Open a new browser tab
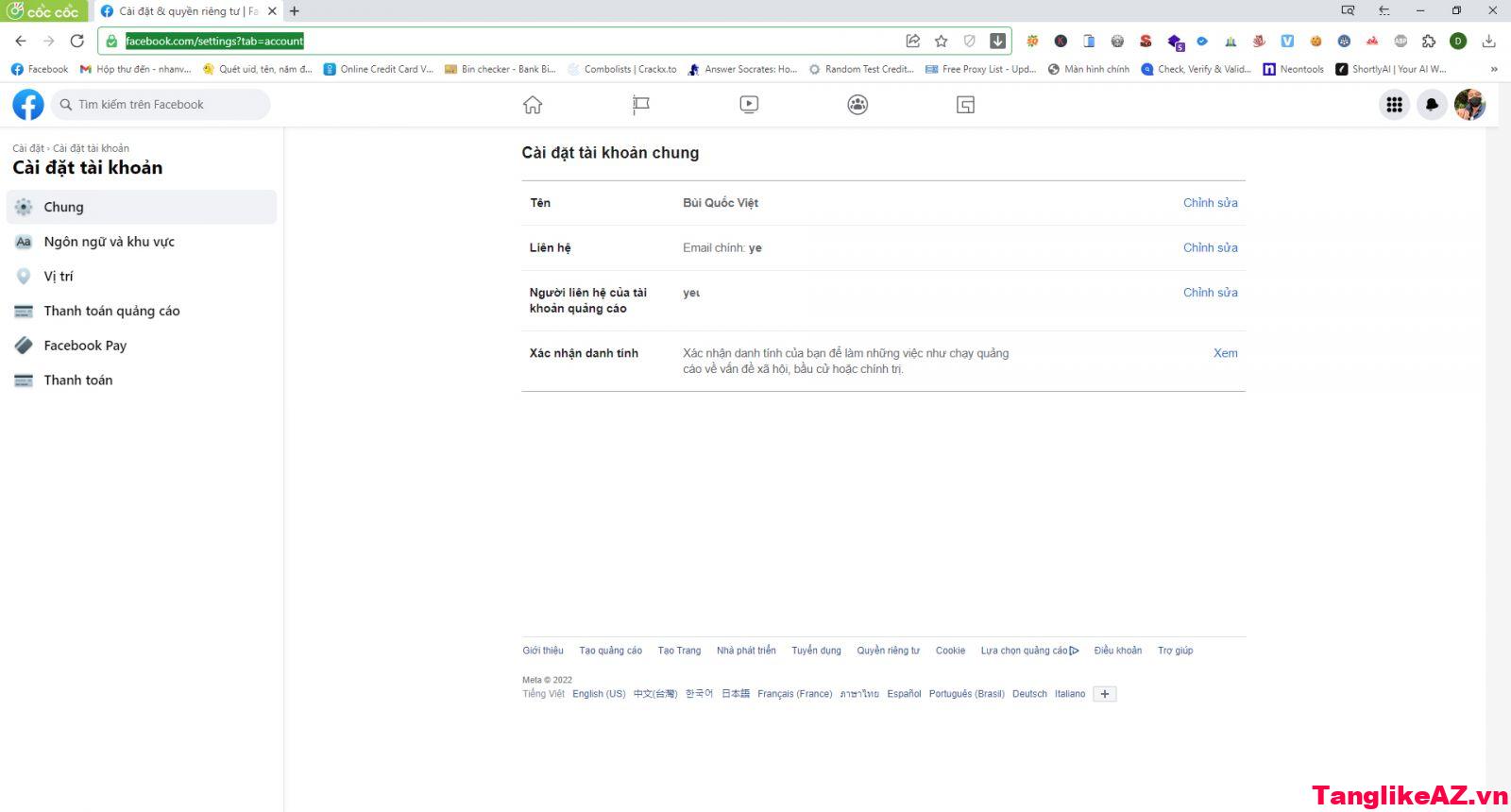 pos(295,11)
